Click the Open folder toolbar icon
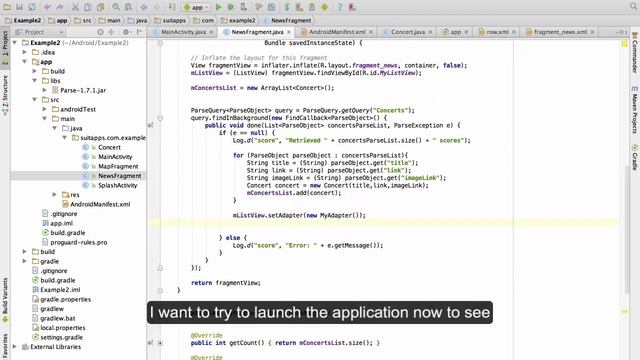Screen dimensions: 640x360 pyautogui.click(x=7, y=7)
